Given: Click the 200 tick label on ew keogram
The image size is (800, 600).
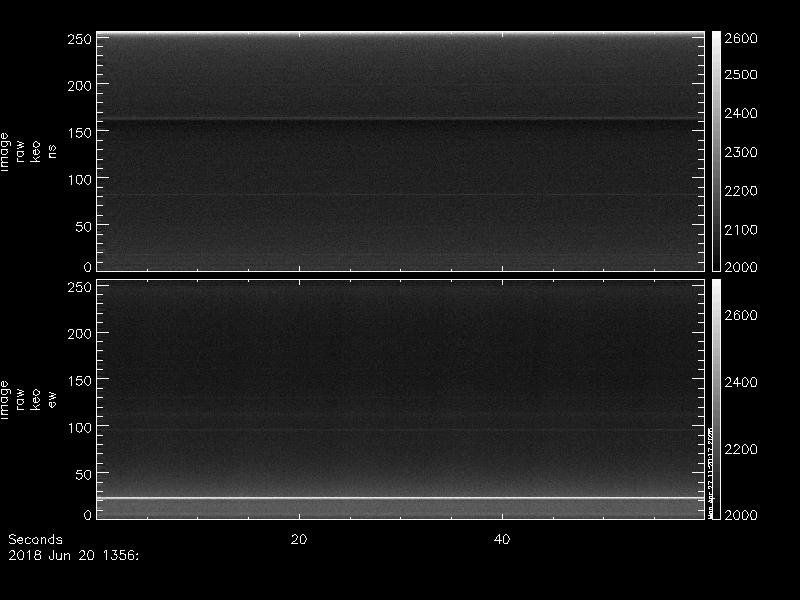Looking at the screenshot, I should pyautogui.click(x=79, y=334).
